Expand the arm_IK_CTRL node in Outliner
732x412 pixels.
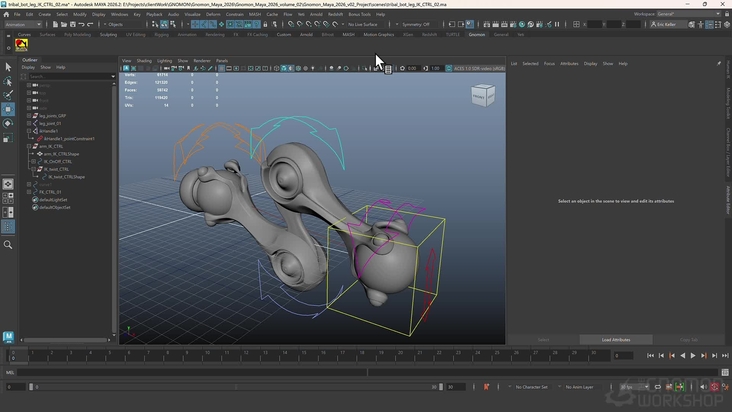tap(29, 145)
